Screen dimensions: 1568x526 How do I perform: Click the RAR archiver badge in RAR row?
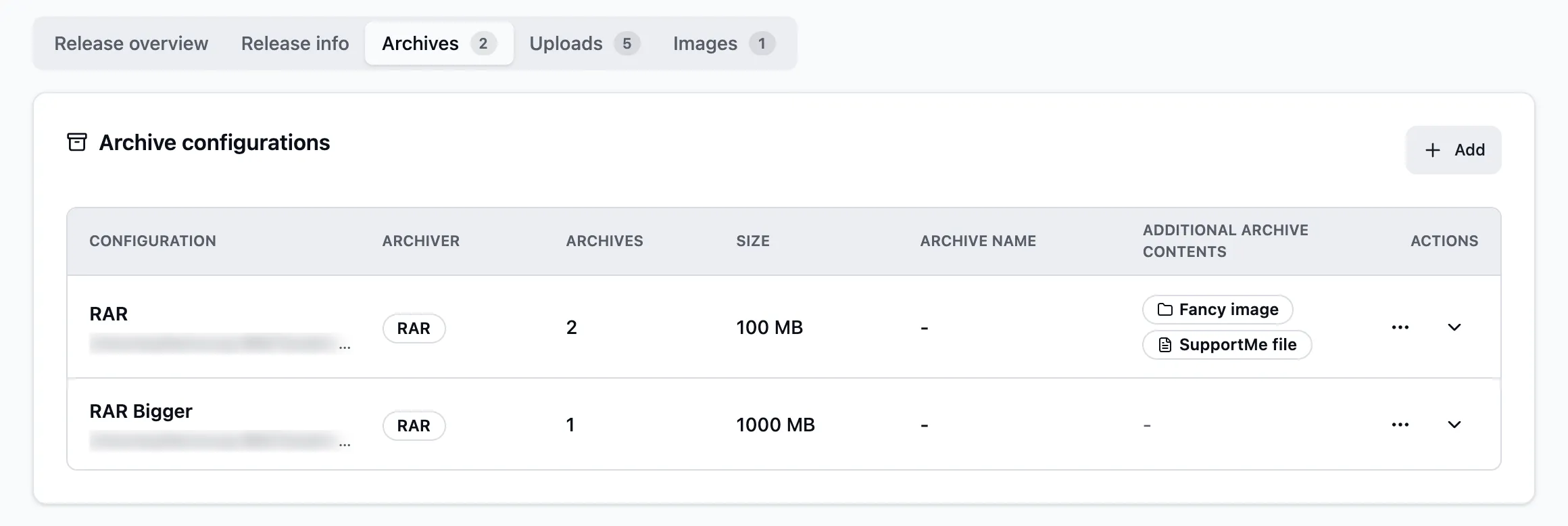click(414, 329)
